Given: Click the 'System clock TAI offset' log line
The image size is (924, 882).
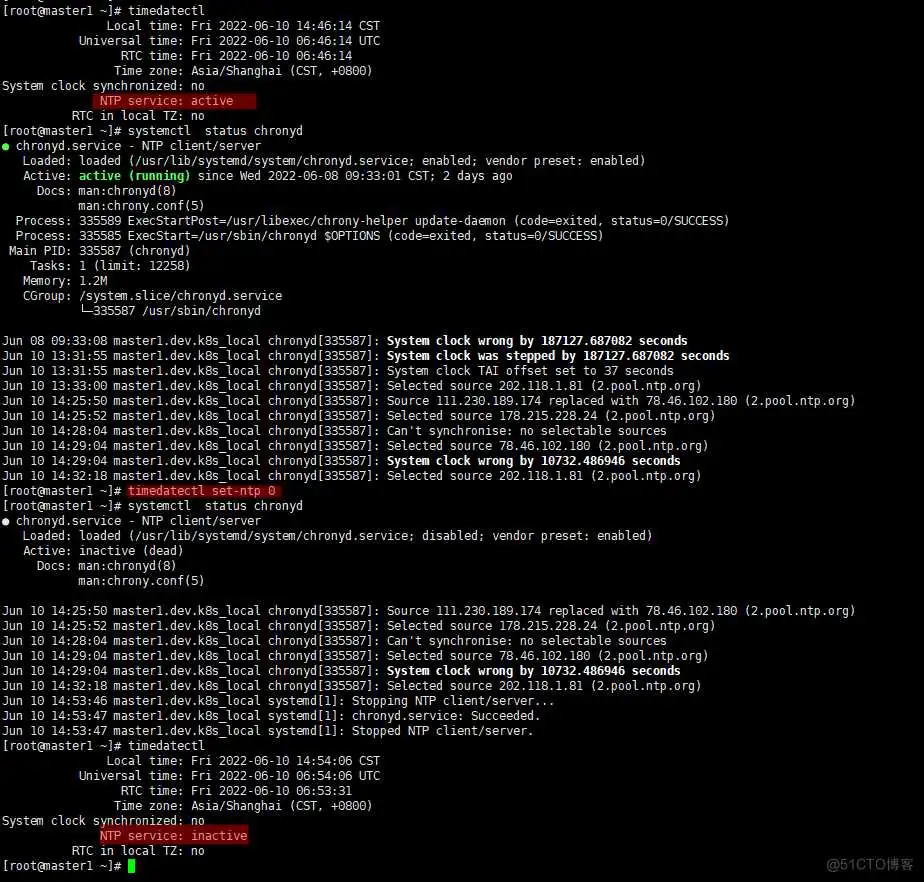Looking at the screenshot, I should [530, 371].
